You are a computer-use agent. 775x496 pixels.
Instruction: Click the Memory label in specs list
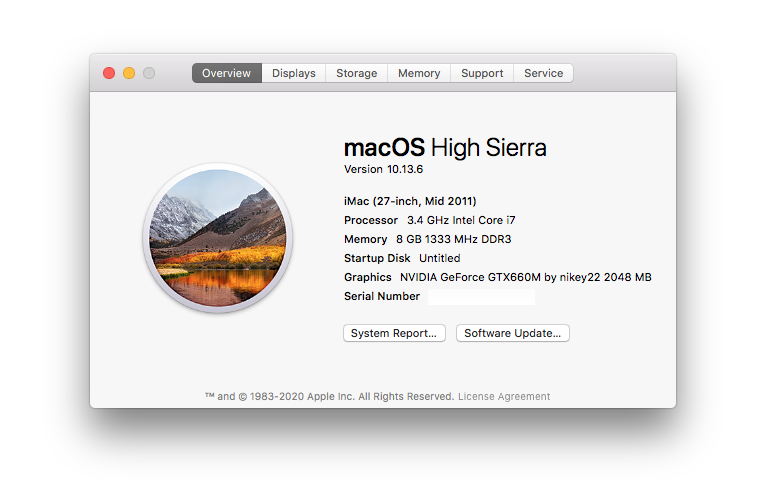[365, 239]
